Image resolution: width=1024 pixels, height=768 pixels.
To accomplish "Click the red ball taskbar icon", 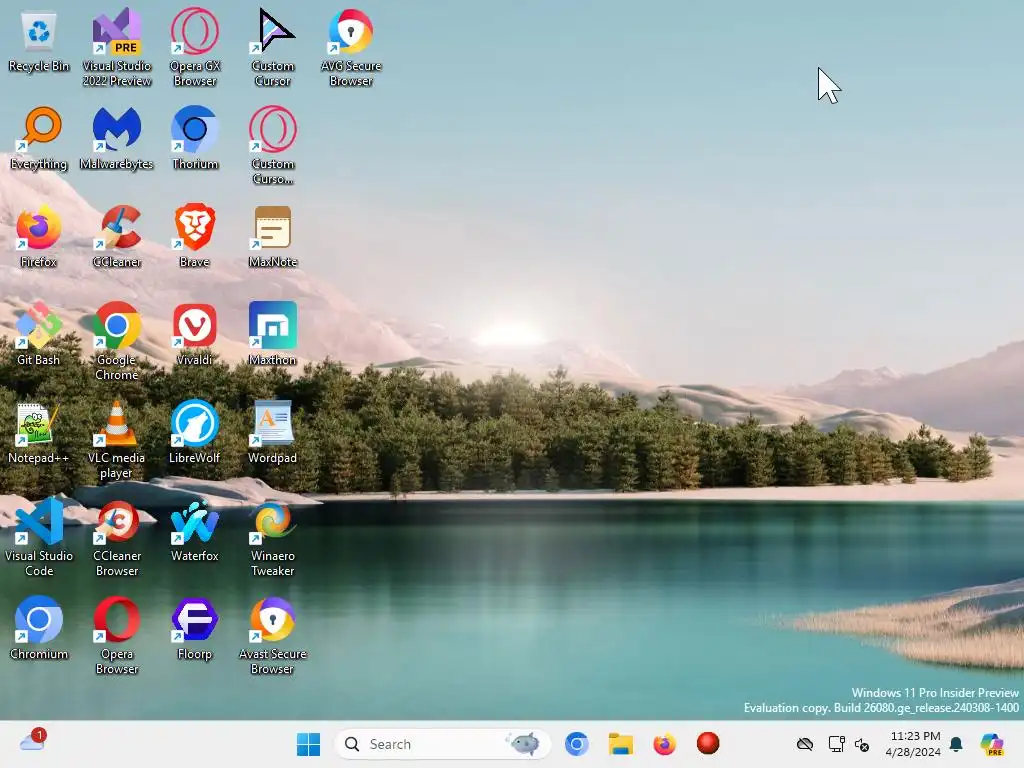I will (x=708, y=743).
